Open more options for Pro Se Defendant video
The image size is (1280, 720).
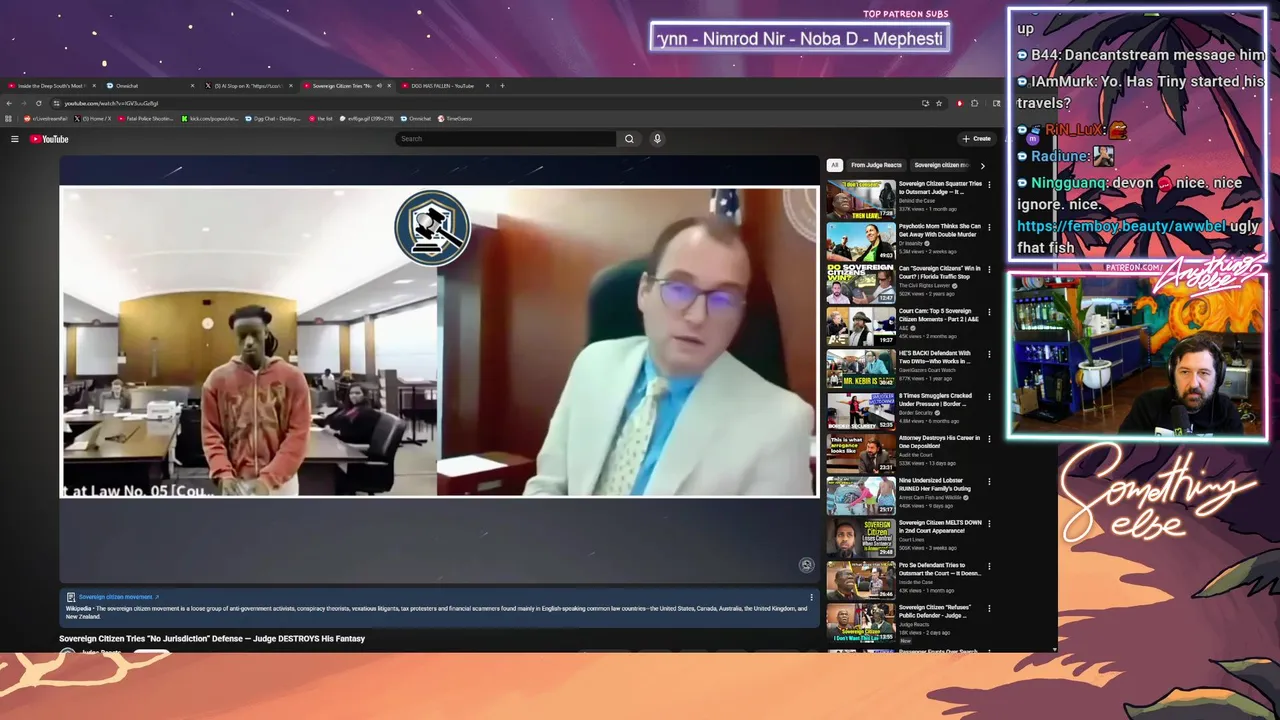point(989,566)
